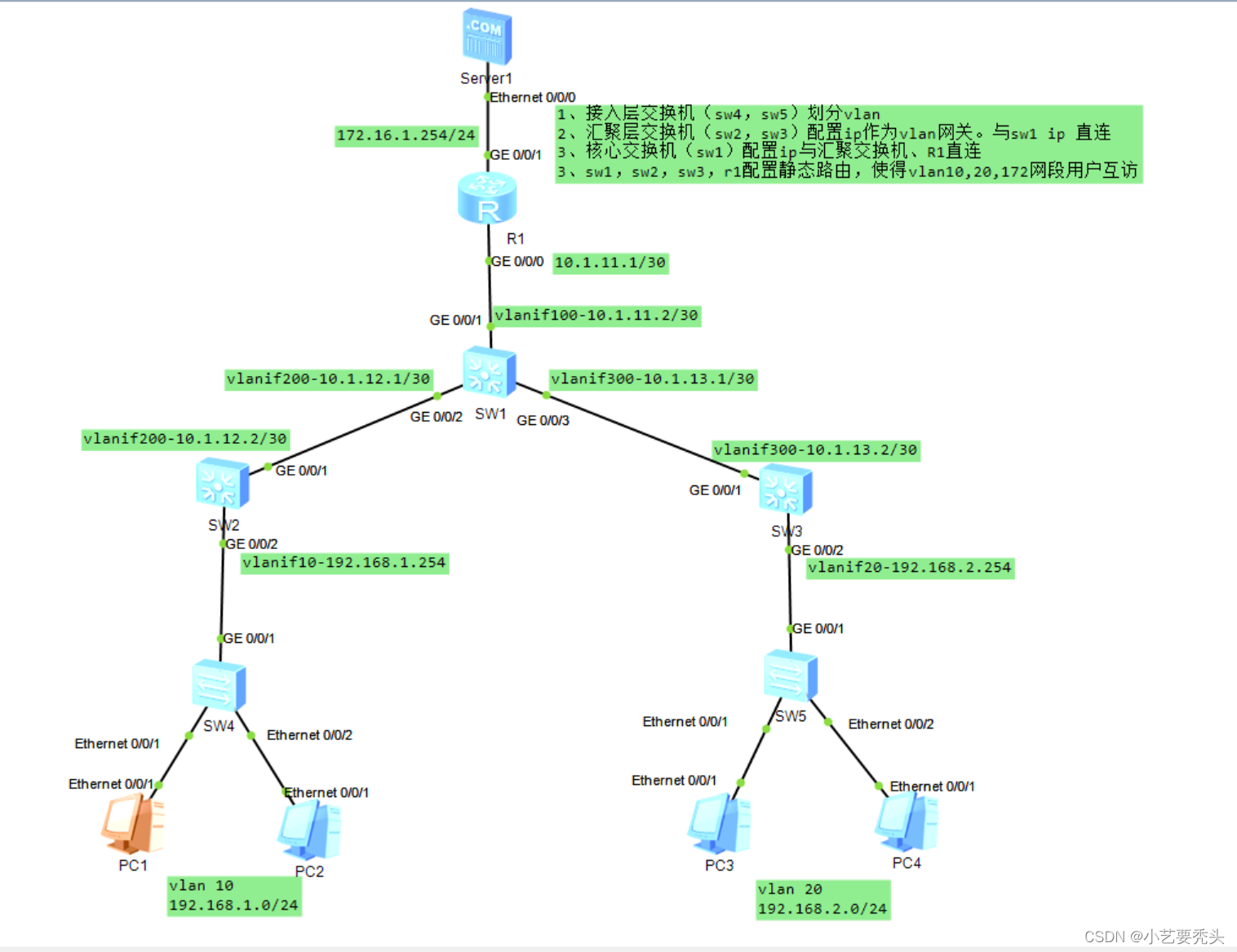Image resolution: width=1237 pixels, height=952 pixels.
Task: Click SW1's GE 0/0/2 port label
Action: [x=437, y=417]
